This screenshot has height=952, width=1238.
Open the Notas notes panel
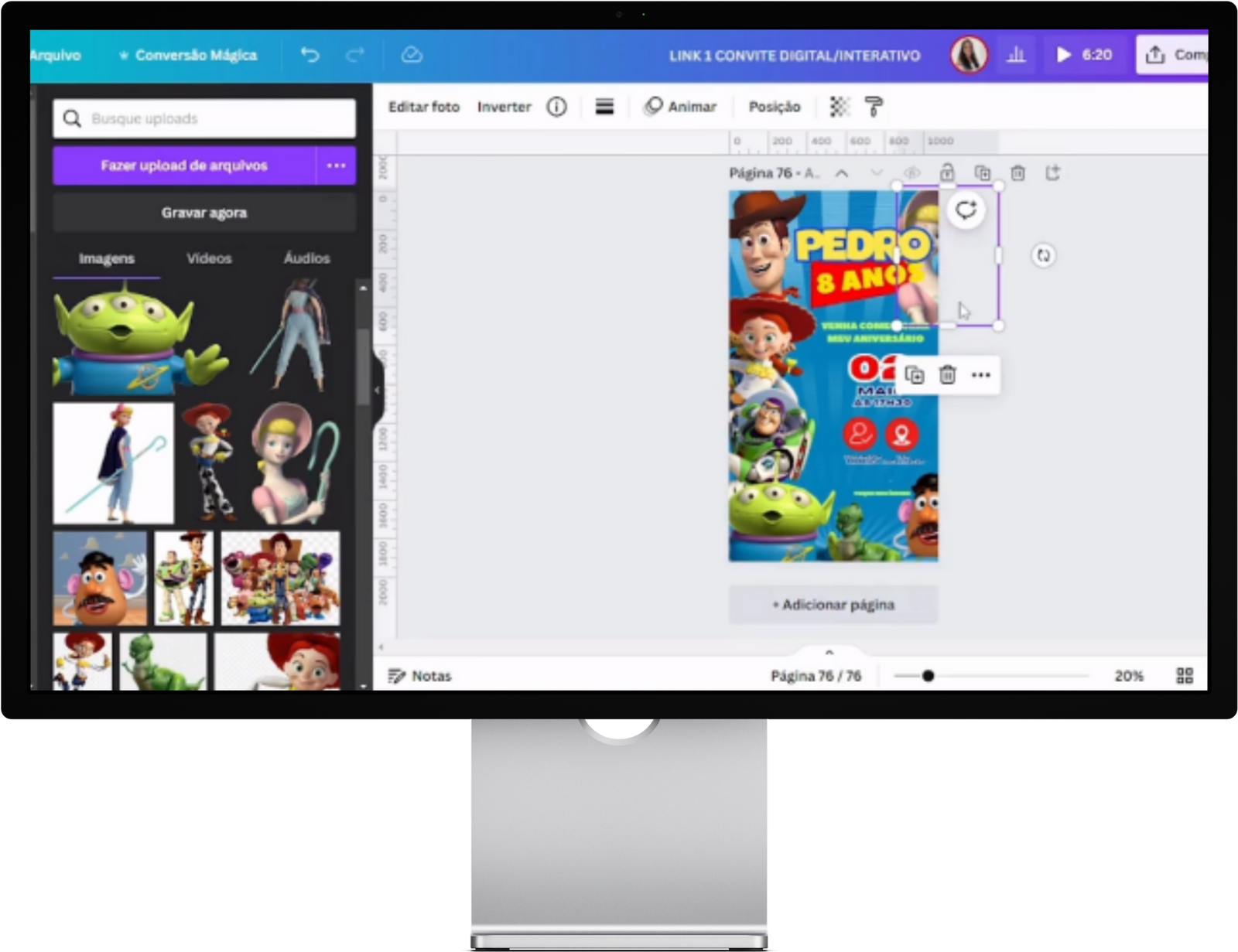[419, 676]
